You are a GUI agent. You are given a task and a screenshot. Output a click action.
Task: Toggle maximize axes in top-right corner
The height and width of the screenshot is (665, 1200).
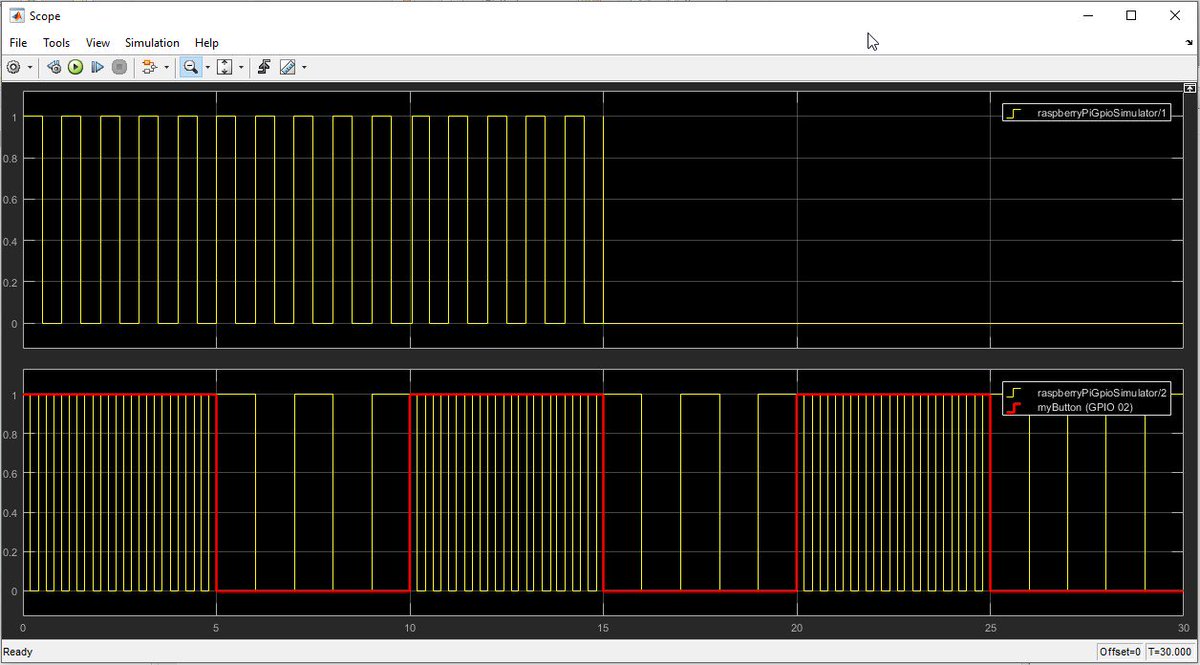(1190, 90)
